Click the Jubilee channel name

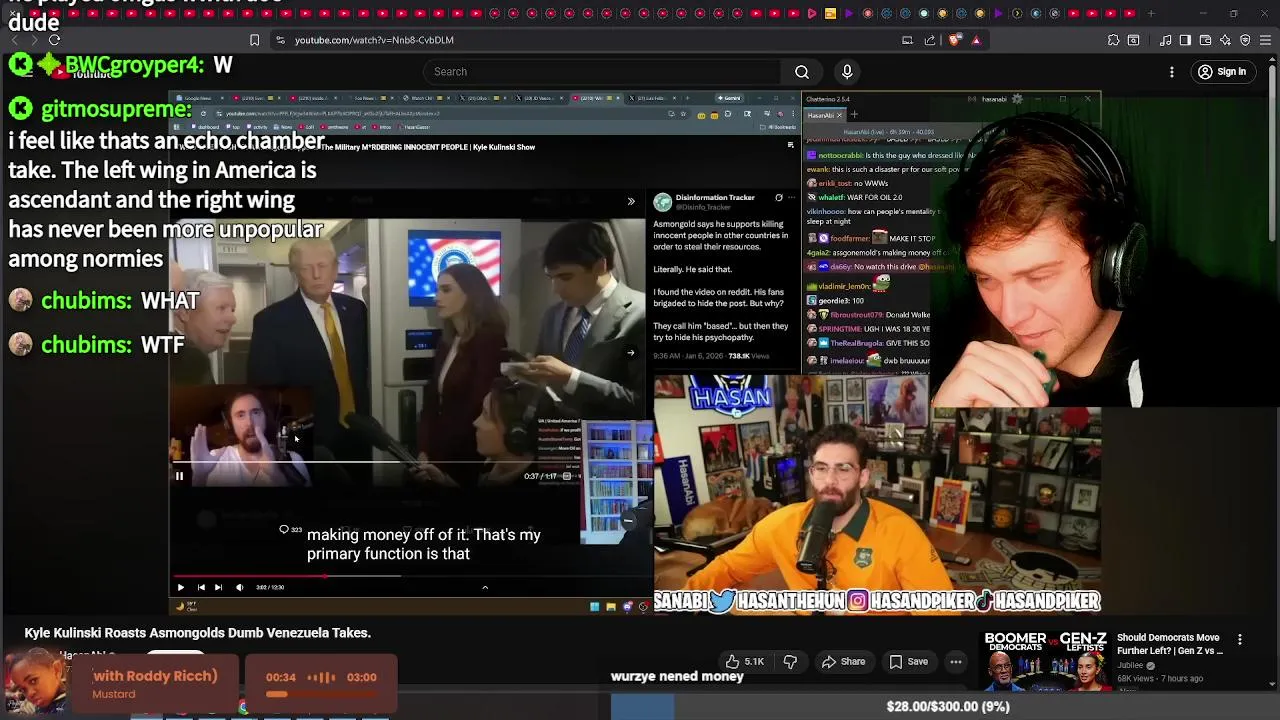(1131, 666)
